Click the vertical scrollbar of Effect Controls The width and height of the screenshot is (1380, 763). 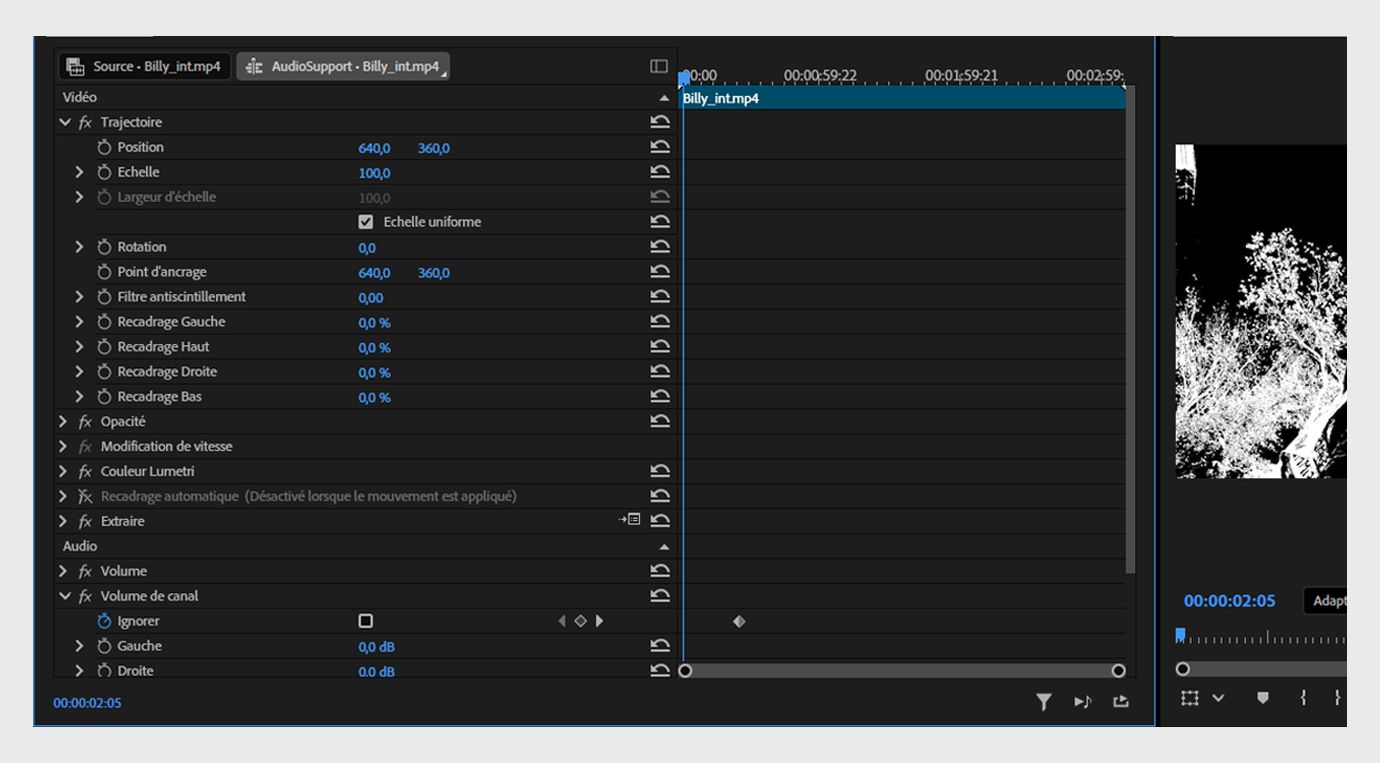click(x=1131, y=331)
